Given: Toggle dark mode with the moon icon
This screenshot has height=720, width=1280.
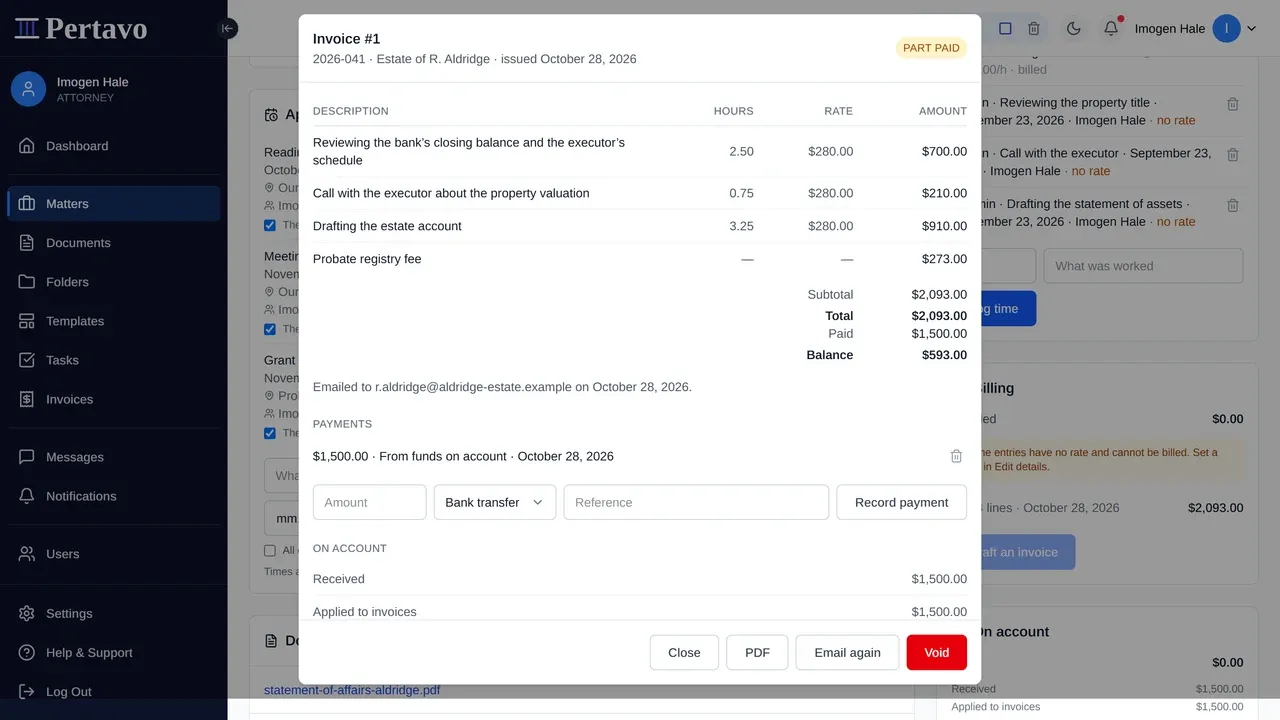Looking at the screenshot, I should pos(1074,29).
